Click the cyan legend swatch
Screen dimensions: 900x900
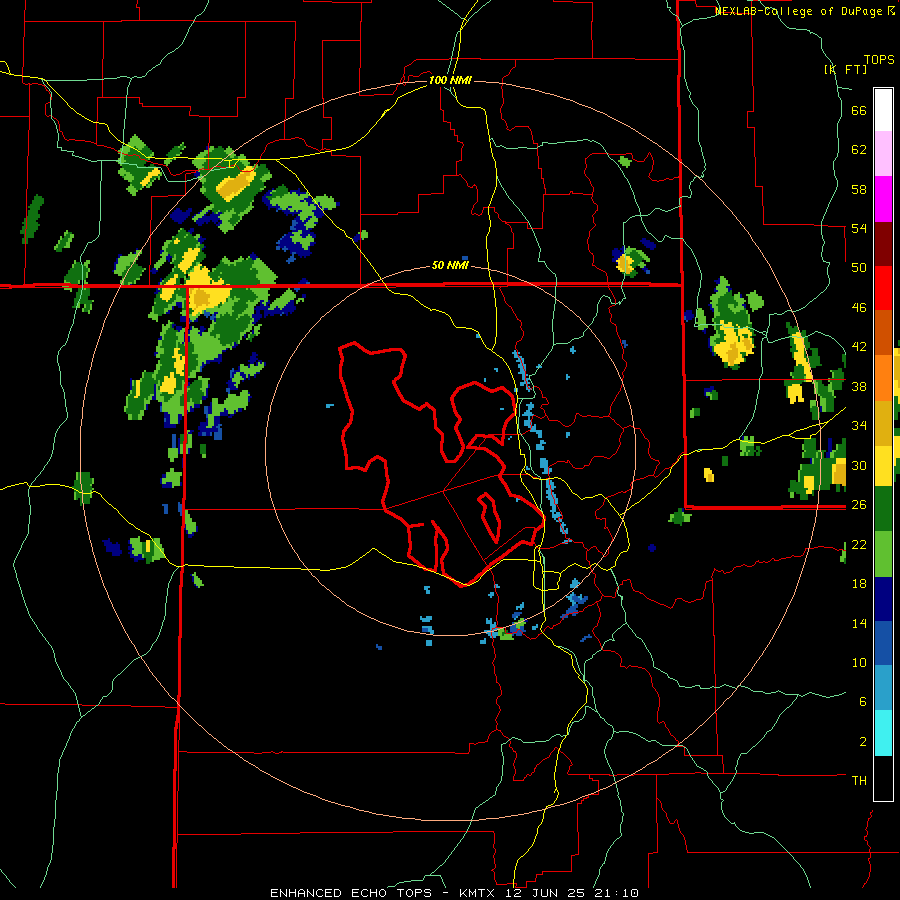click(x=883, y=733)
